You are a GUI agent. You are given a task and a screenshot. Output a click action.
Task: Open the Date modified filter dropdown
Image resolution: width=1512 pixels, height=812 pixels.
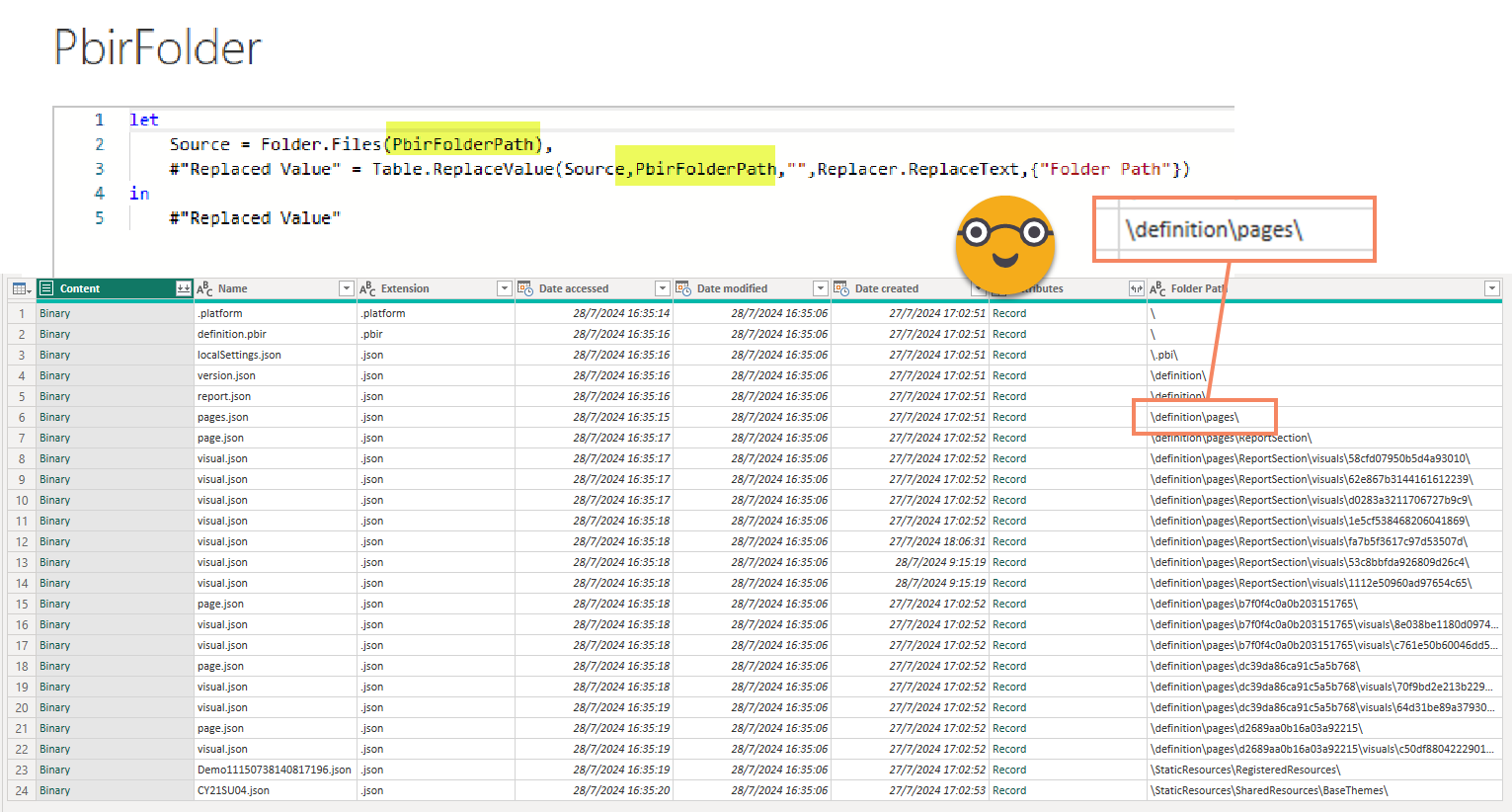click(820, 288)
